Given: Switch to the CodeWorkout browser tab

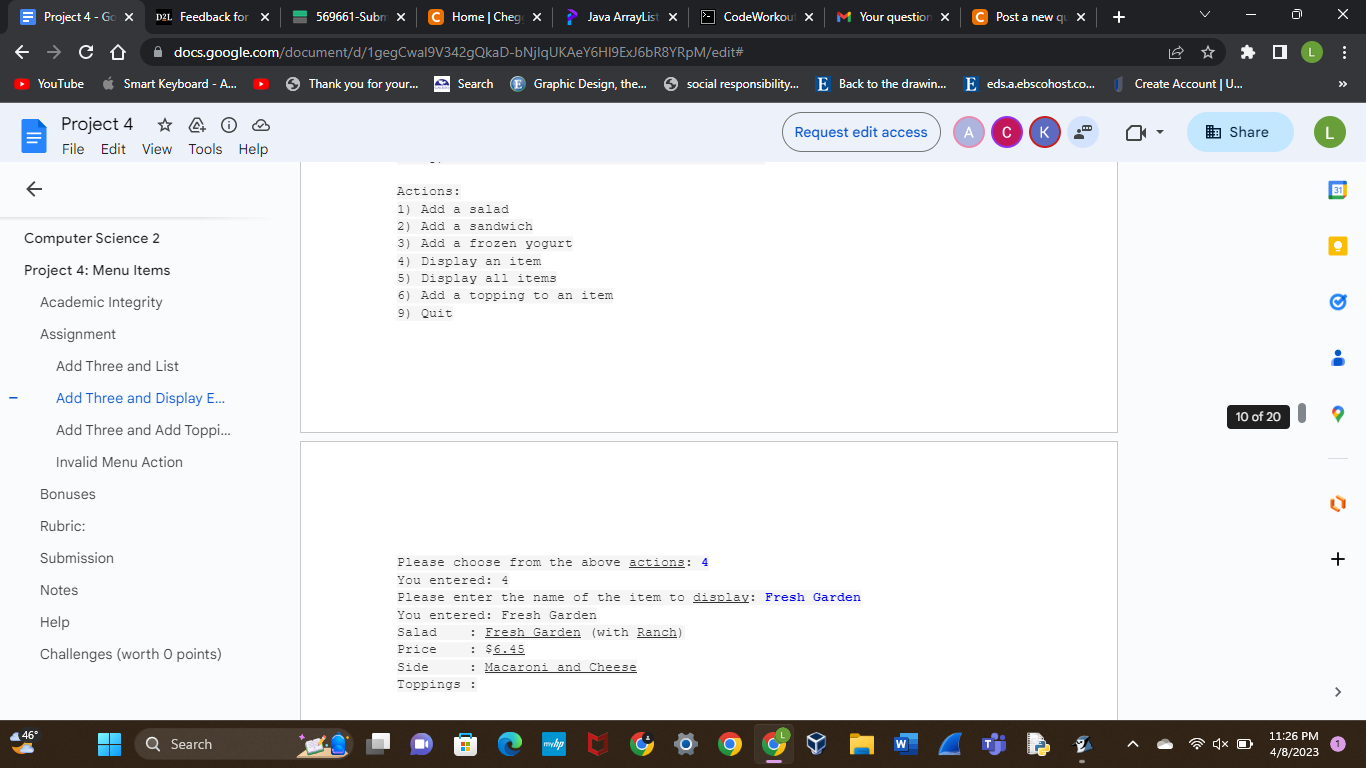Looking at the screenshot, I should [x=755, y=17].
